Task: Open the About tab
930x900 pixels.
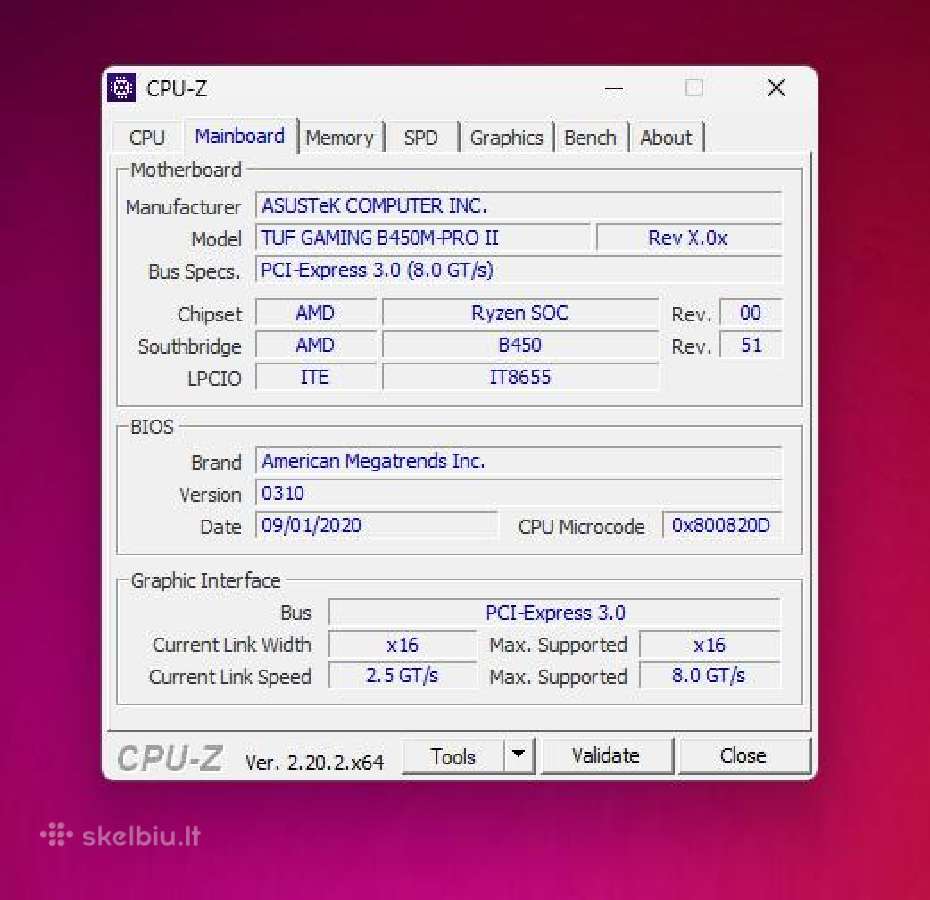Action: 666,138
